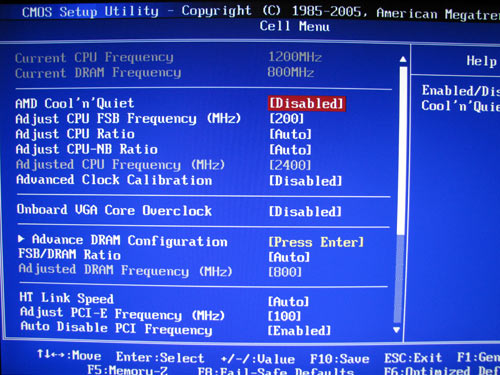Click the Adjust CPU FSB Frequency value [200]
The image size is (500, 375).
(287, 119)
